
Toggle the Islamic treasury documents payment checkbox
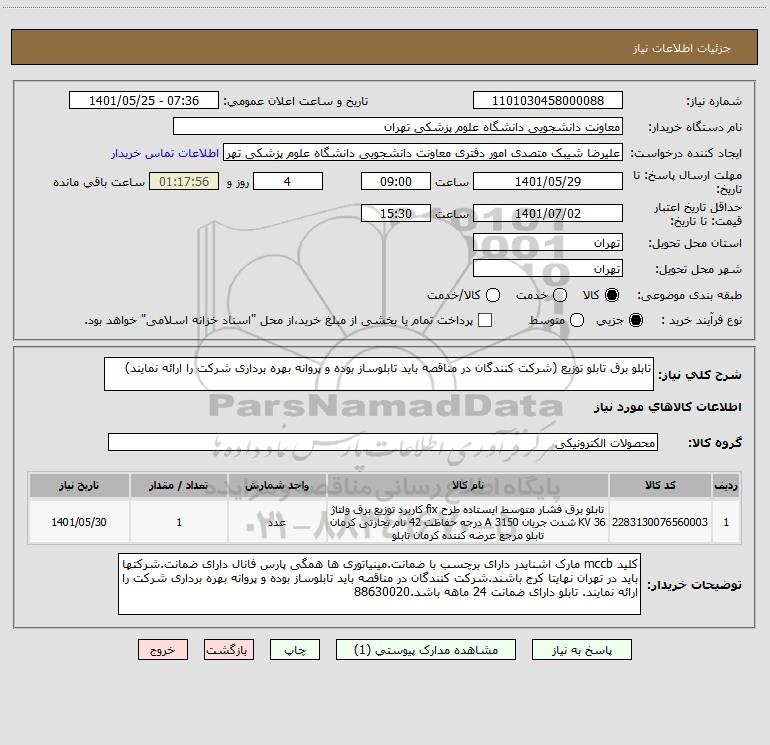[x=485, y=320]
